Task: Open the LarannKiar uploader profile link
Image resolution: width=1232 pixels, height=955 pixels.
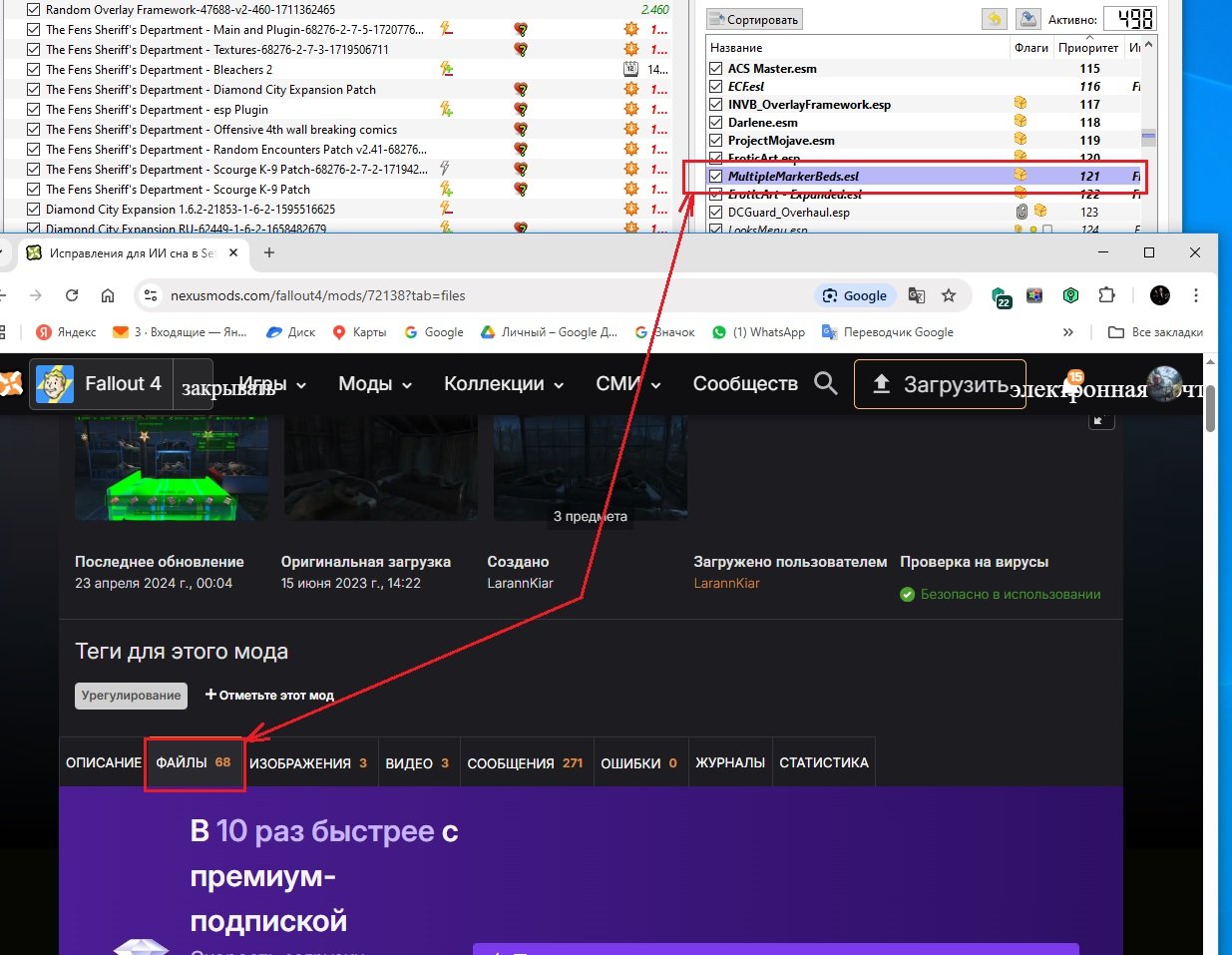Action: pyautogui.click(x=726, y=583)
